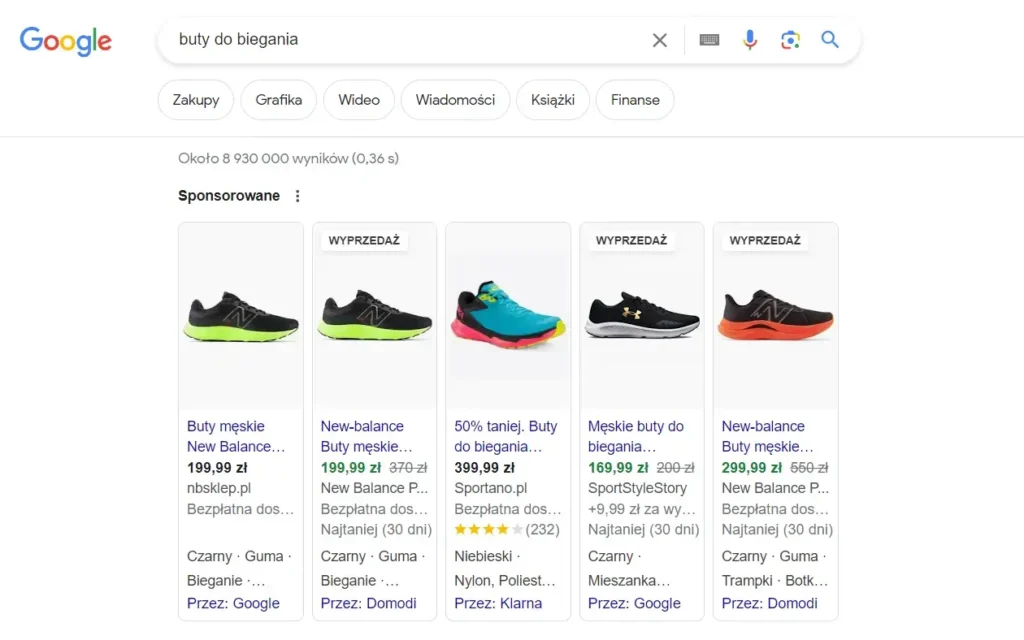Open 199,99 zł 'New-balance Buty męskie…' link

(x=366, y=436)
